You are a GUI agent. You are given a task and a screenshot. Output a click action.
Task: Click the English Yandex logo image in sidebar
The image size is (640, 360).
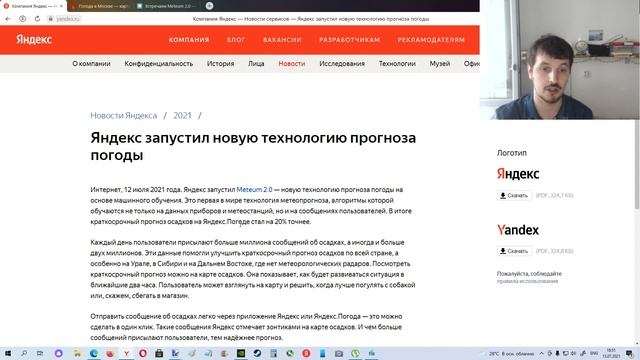coord(518,230)
